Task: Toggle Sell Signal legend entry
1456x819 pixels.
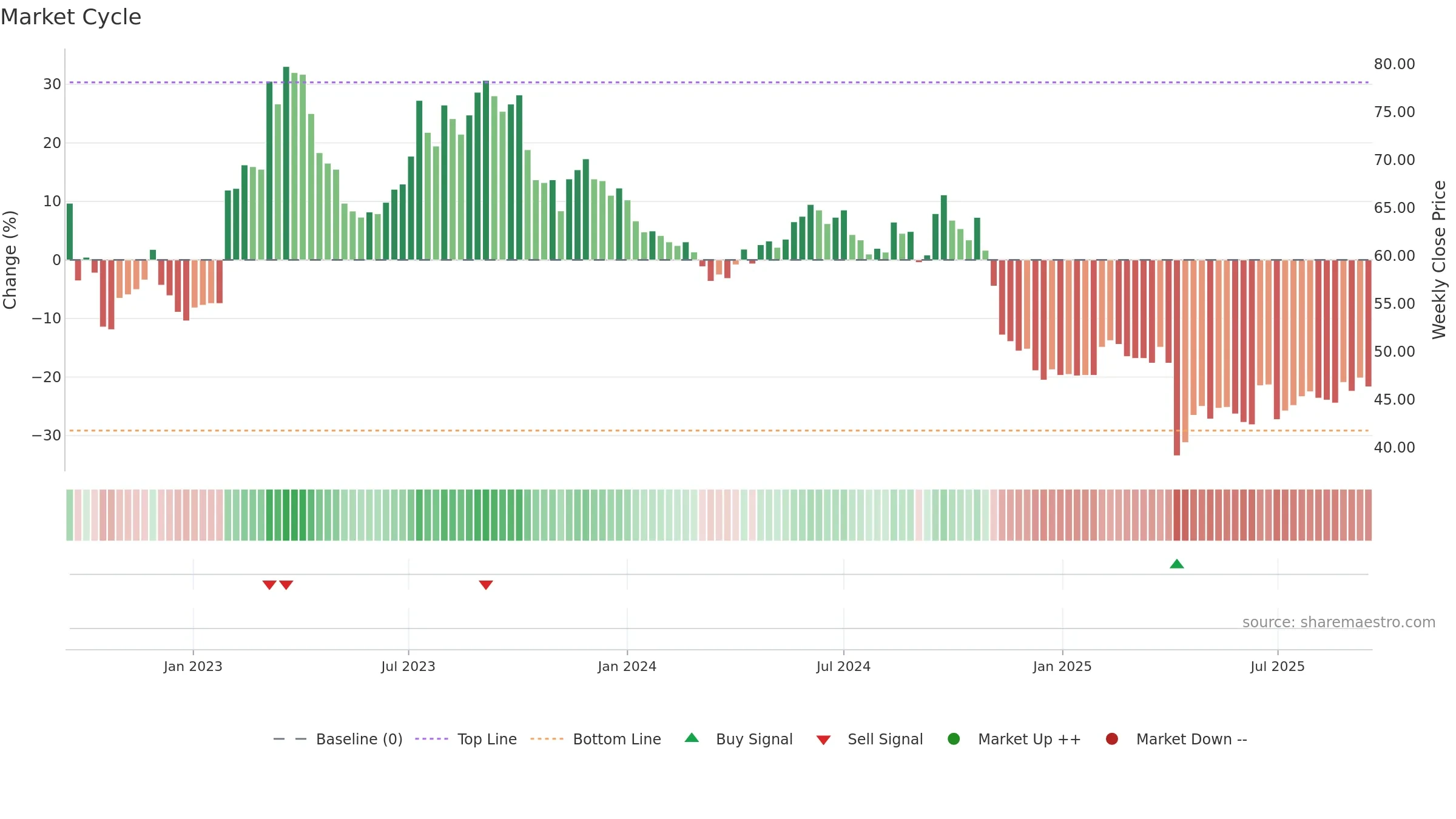Action: [x=869, y=739]
